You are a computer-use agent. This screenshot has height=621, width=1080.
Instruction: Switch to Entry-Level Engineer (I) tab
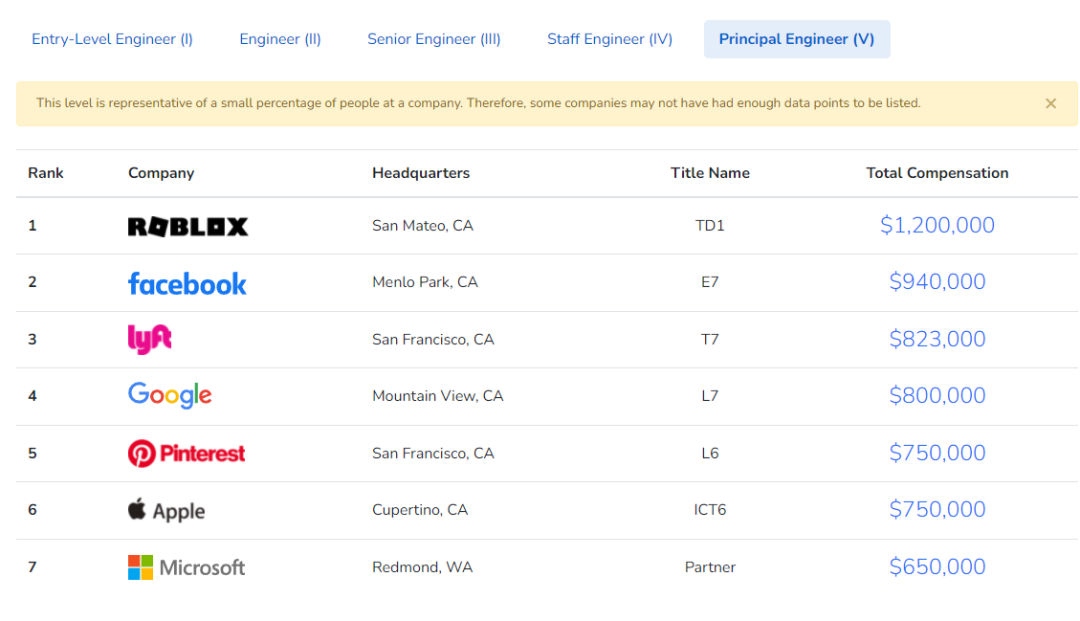pos(112,39)
